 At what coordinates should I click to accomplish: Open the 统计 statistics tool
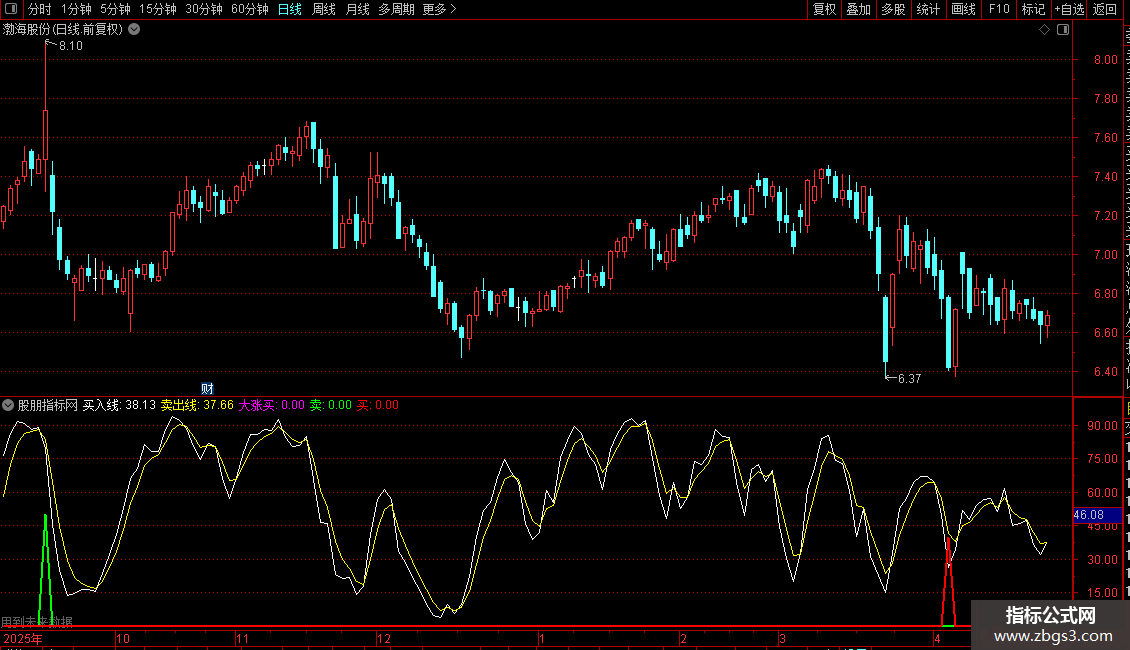pos(927,9)
